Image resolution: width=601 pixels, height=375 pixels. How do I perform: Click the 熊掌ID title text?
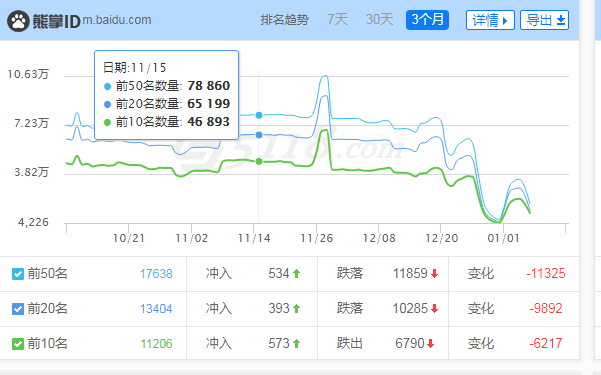(x=56, y=21)
